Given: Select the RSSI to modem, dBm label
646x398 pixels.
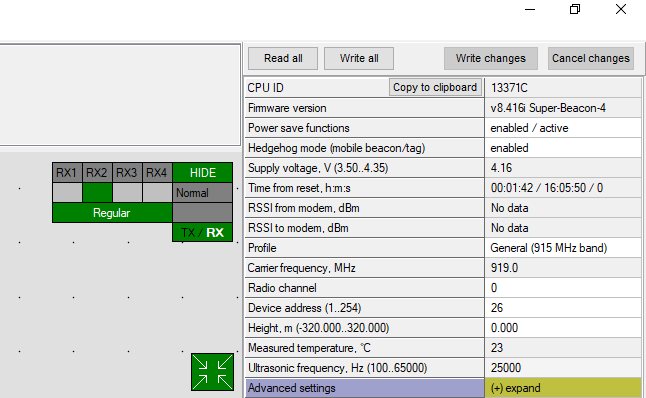Looking at the screenshot, I should tap(298, 228).
